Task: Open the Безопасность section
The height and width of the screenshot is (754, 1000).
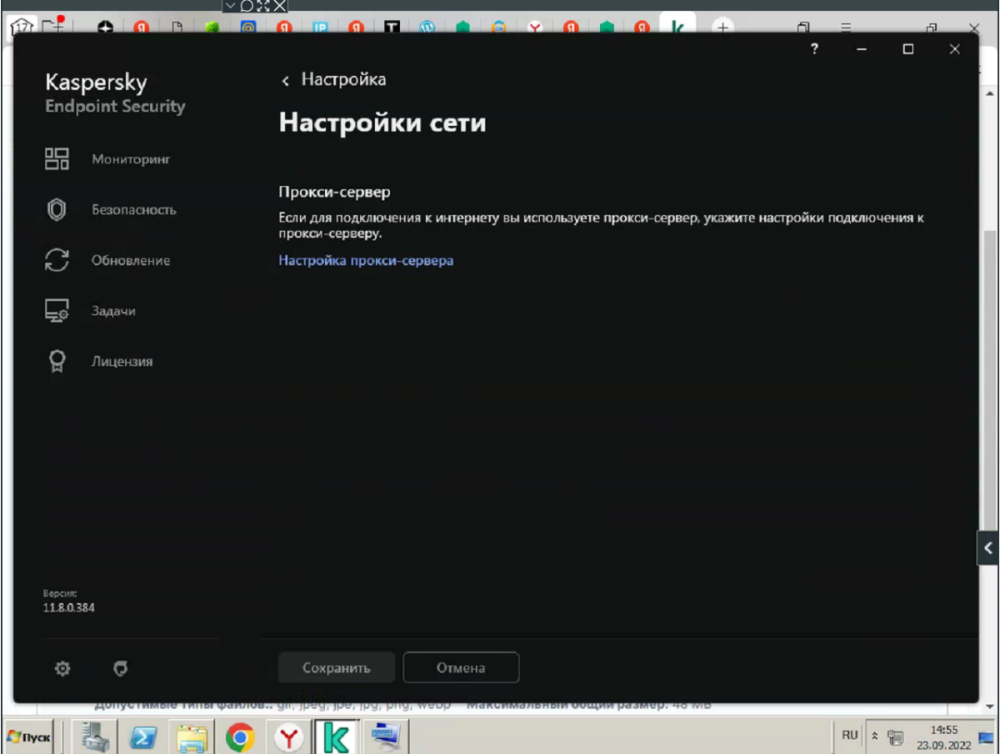Action: [134, 209]
